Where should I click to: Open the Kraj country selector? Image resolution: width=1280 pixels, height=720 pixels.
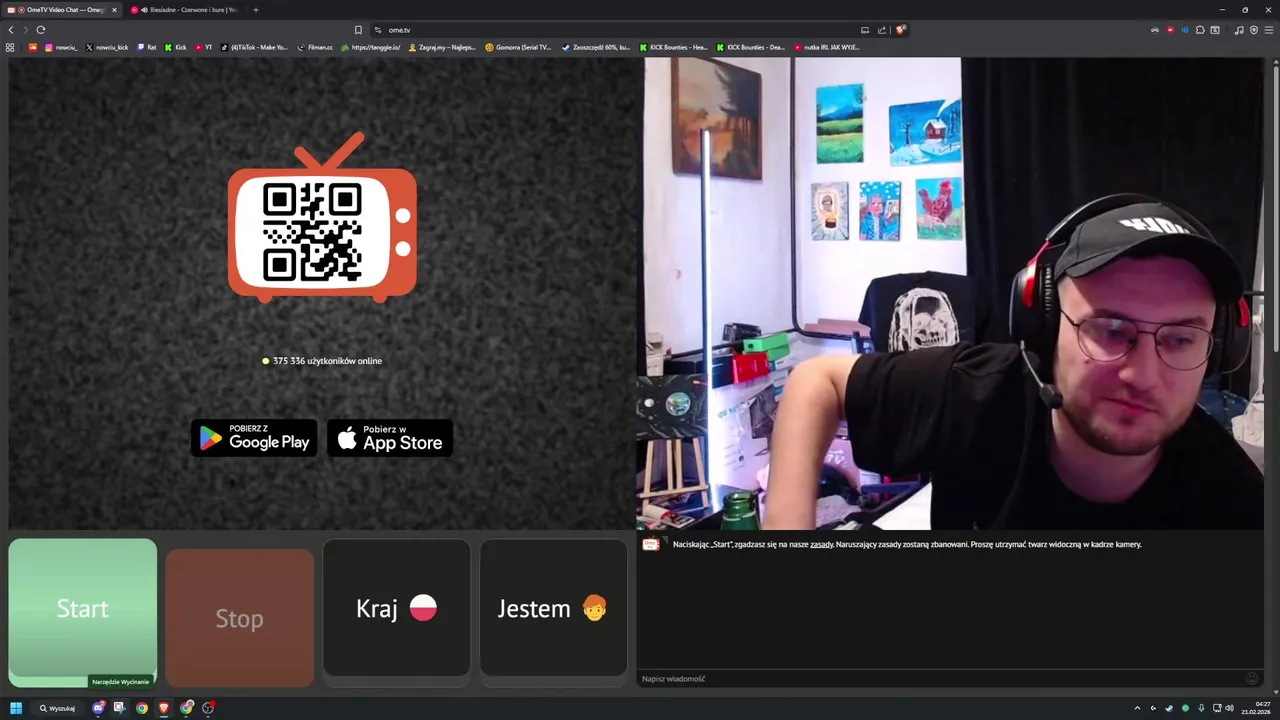pyautogui.click(x=397, y=608)
